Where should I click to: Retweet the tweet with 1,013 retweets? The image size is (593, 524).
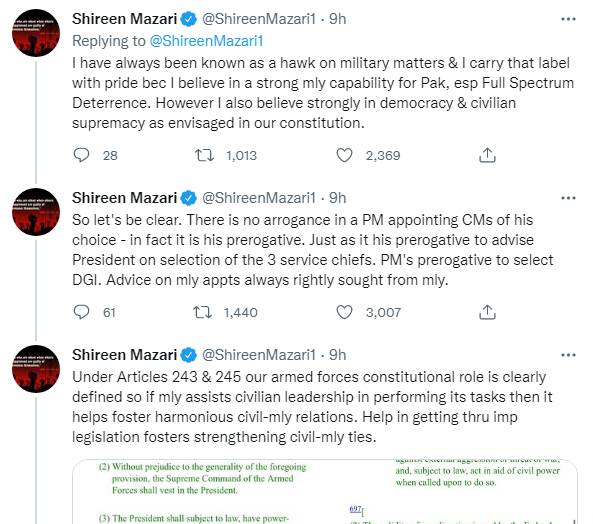tap(204, 155)
